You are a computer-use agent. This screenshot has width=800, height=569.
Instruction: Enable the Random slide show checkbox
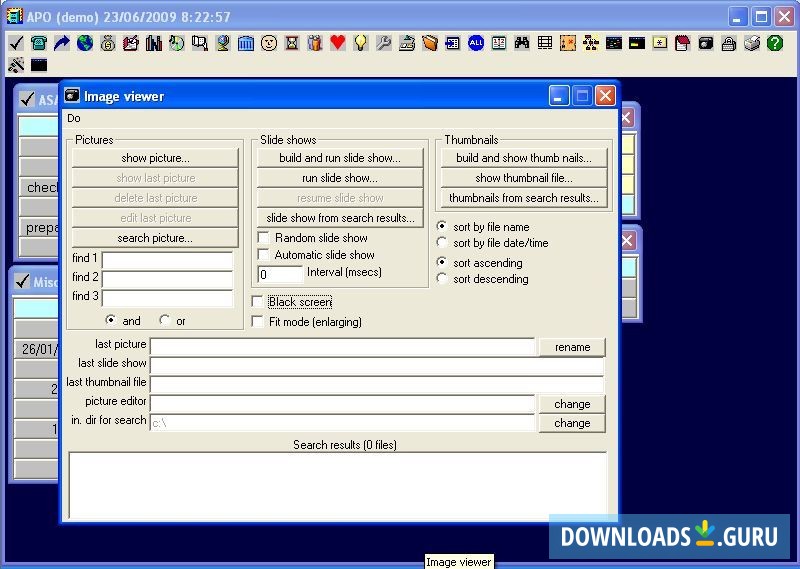pos(264,238)
